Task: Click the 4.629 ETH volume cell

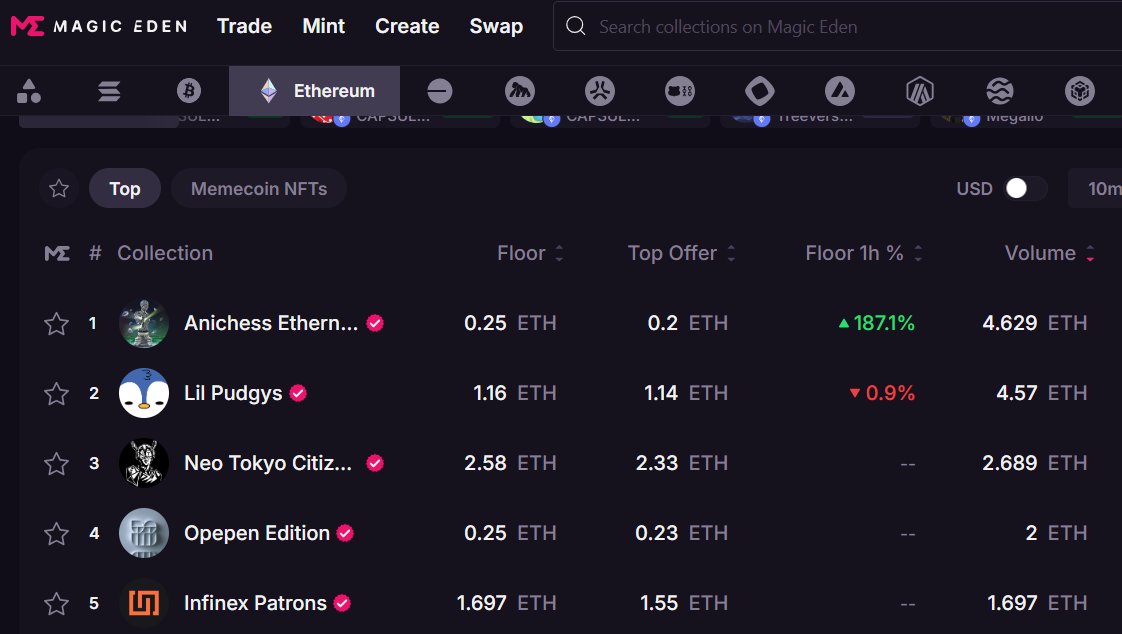Action: coord(1035,323)
